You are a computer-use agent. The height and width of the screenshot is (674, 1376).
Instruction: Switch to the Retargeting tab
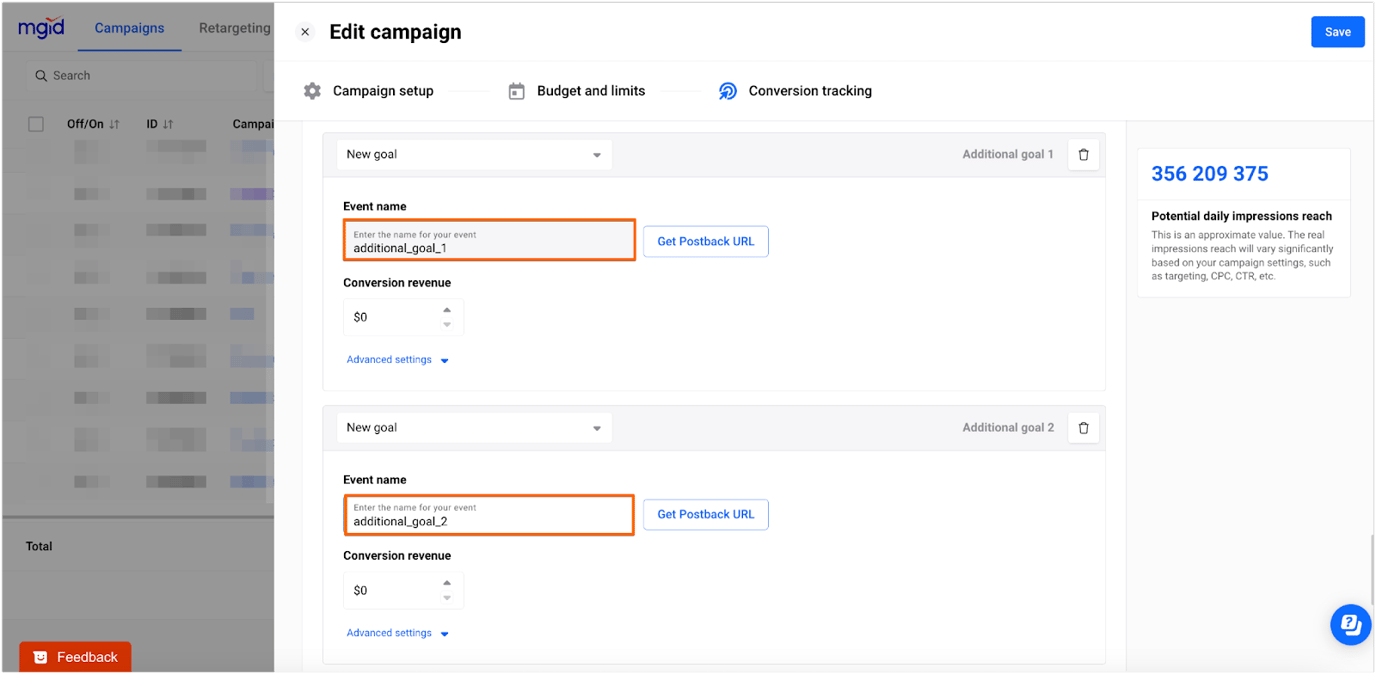(233, 27)
